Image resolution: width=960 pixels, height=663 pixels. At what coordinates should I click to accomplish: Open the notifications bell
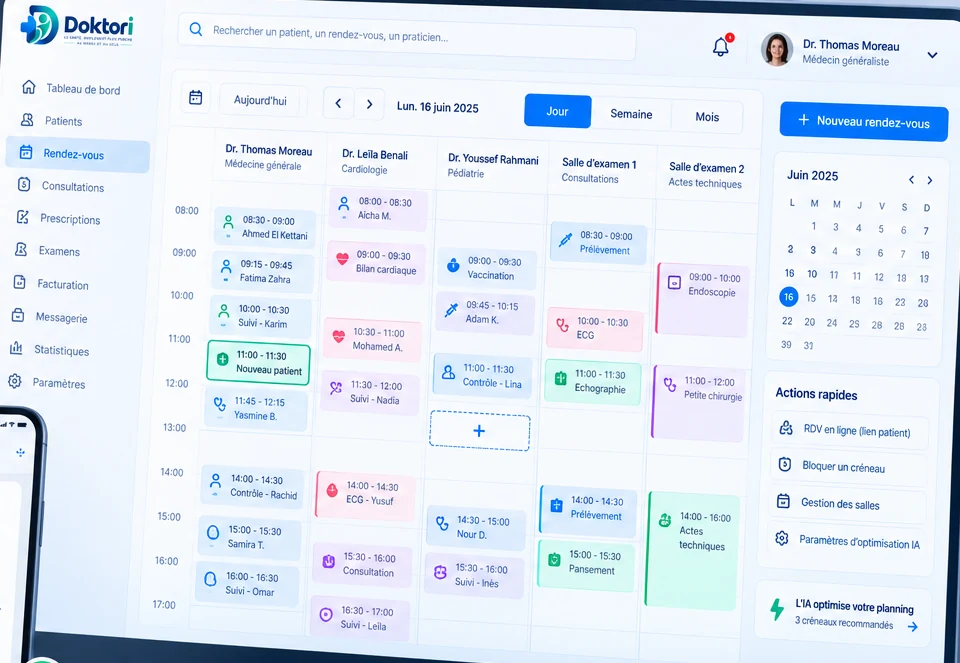721,47
